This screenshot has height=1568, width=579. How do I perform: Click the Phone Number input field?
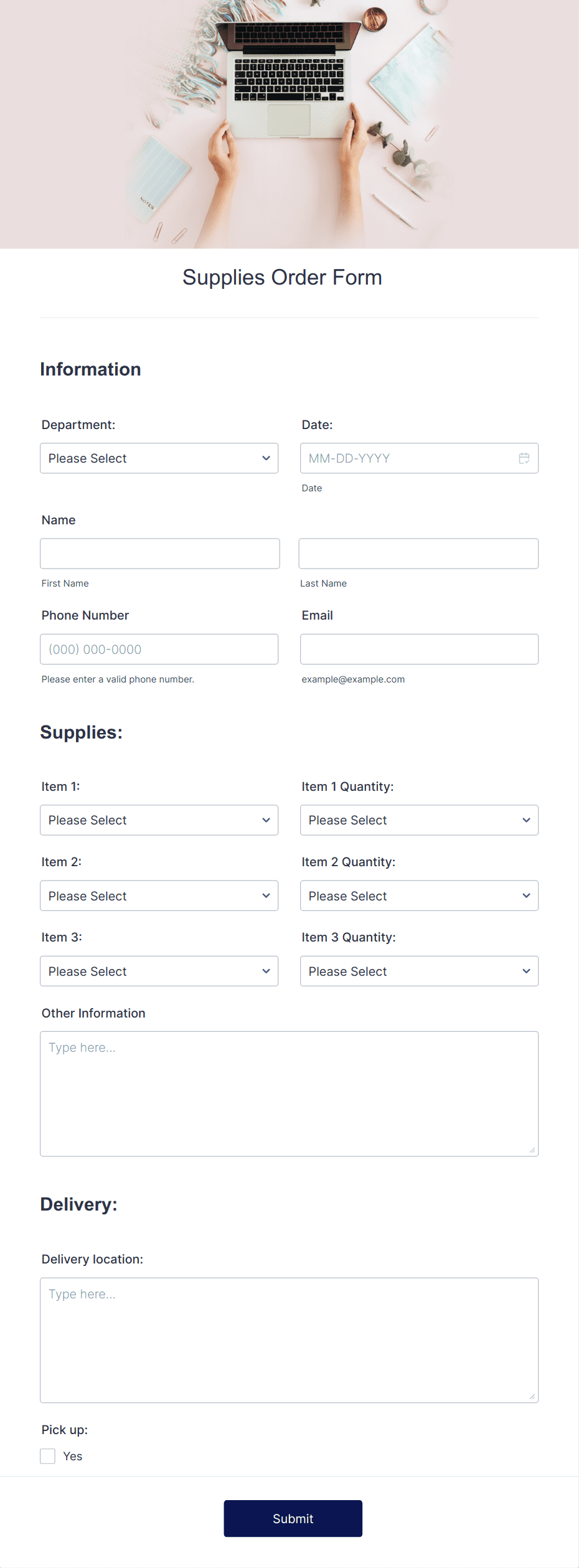coord(159,649)
